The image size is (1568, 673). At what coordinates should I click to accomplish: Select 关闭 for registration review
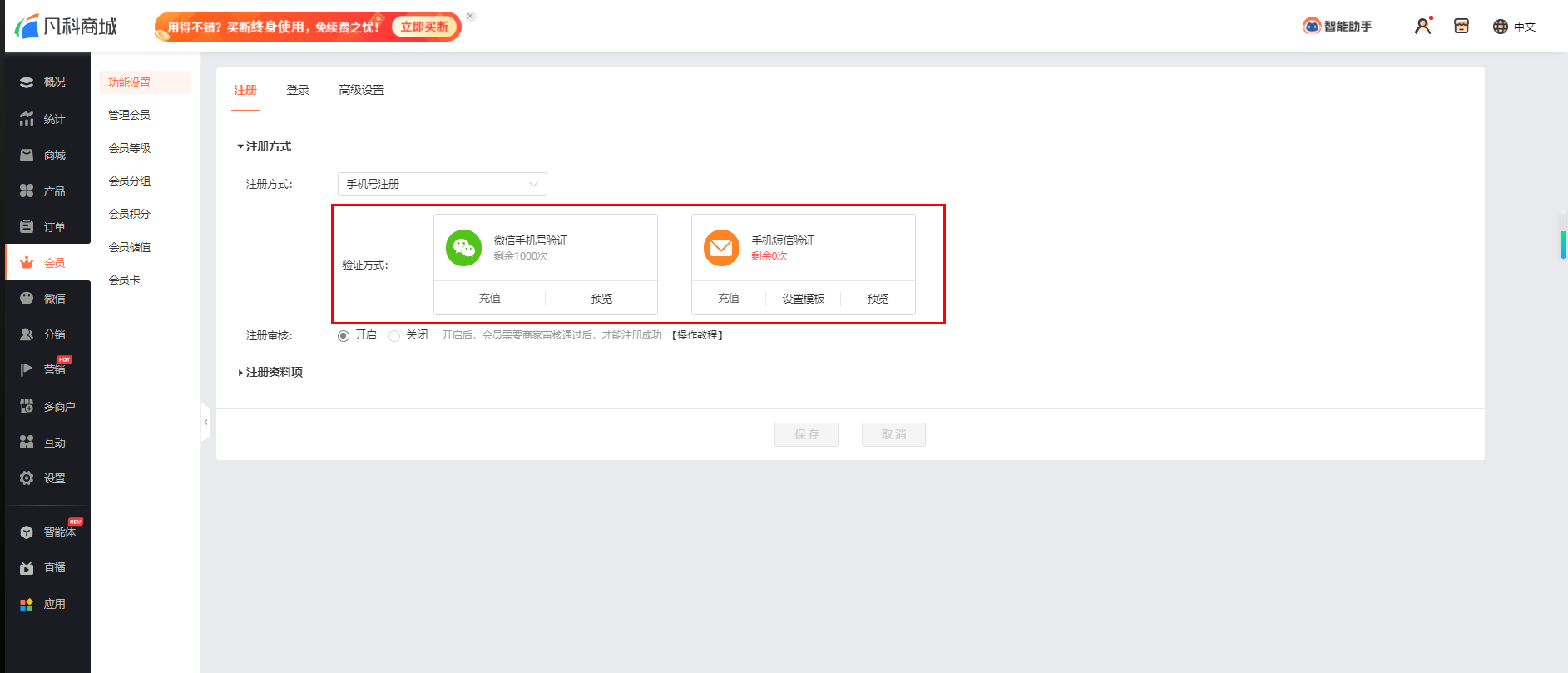pyautogui.click(x=394, y=335)
